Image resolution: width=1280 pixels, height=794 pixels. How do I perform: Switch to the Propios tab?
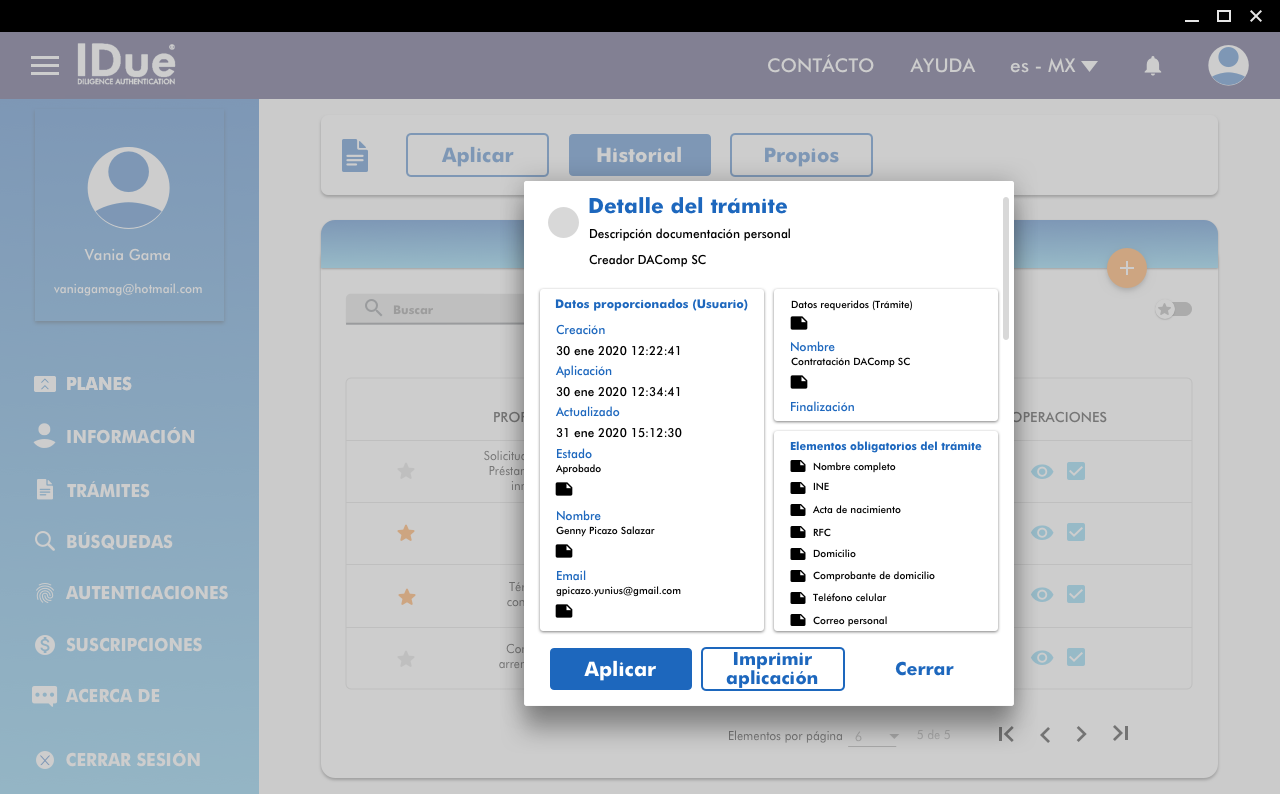[801, 155]
